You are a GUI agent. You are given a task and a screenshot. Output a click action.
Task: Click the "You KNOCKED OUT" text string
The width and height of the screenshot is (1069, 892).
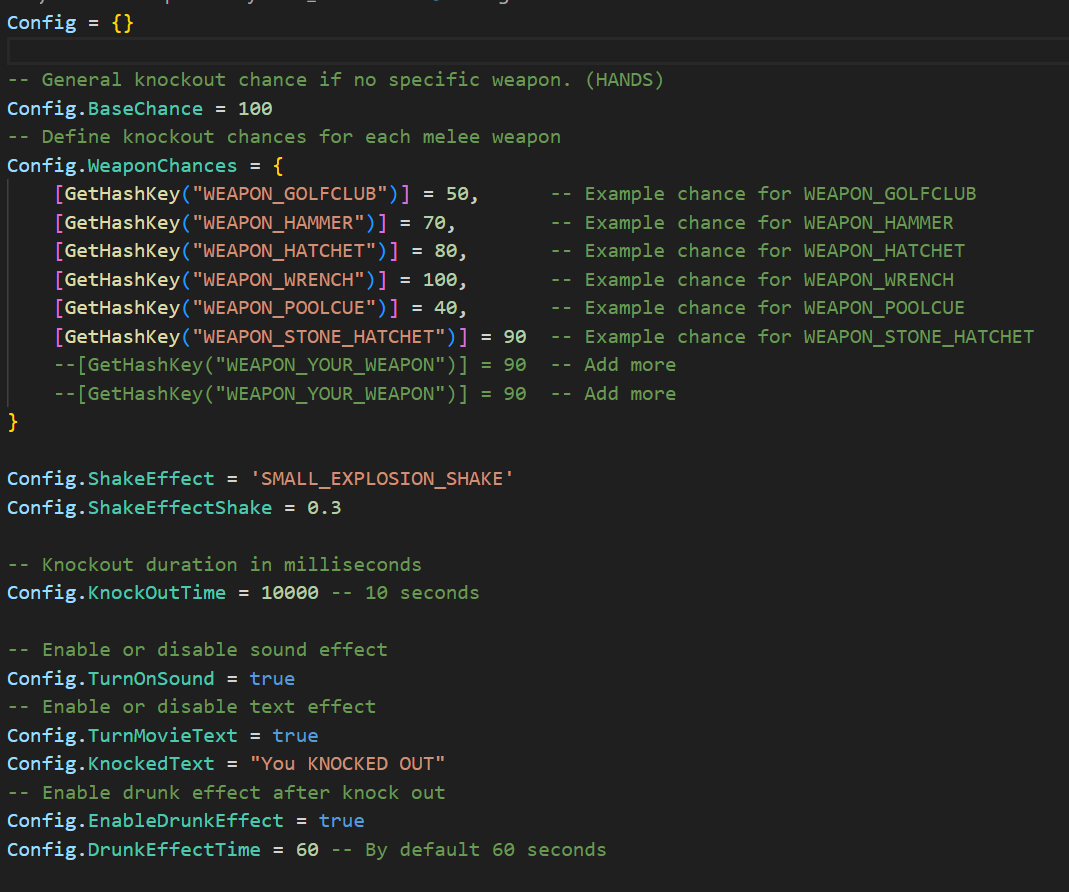[347, 764]
